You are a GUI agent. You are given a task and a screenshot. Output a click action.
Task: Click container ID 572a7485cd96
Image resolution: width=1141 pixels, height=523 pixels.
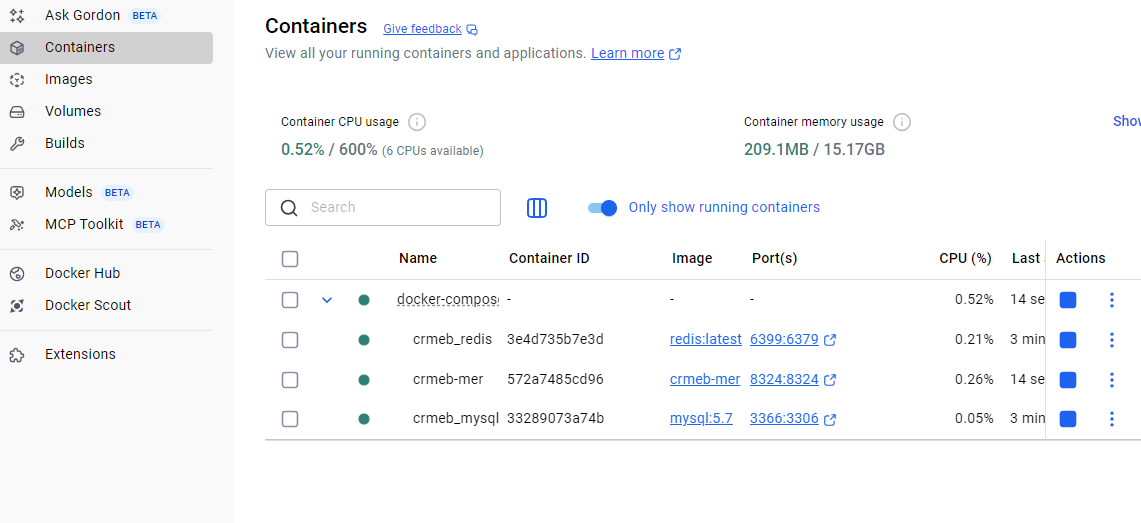pyautogui.click(x=555, y=379)
